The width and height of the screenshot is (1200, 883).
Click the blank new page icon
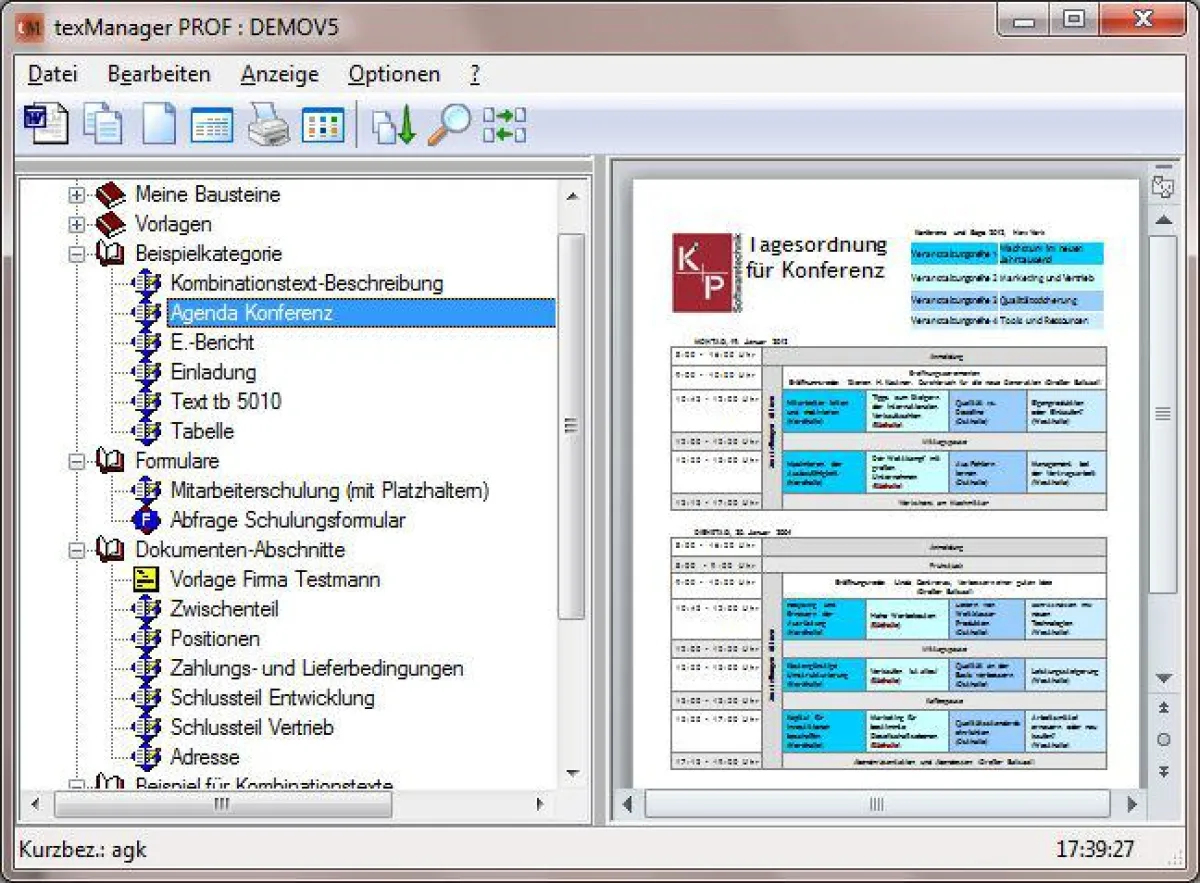tap(158, 125)
